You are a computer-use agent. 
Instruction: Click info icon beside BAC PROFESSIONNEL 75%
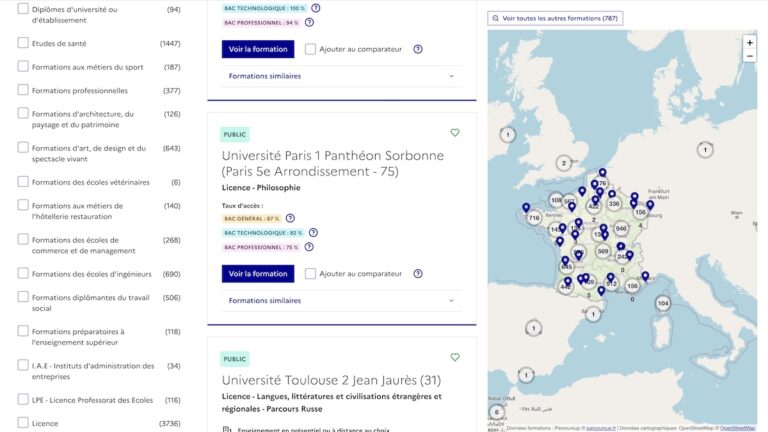[x=309, y=247]
